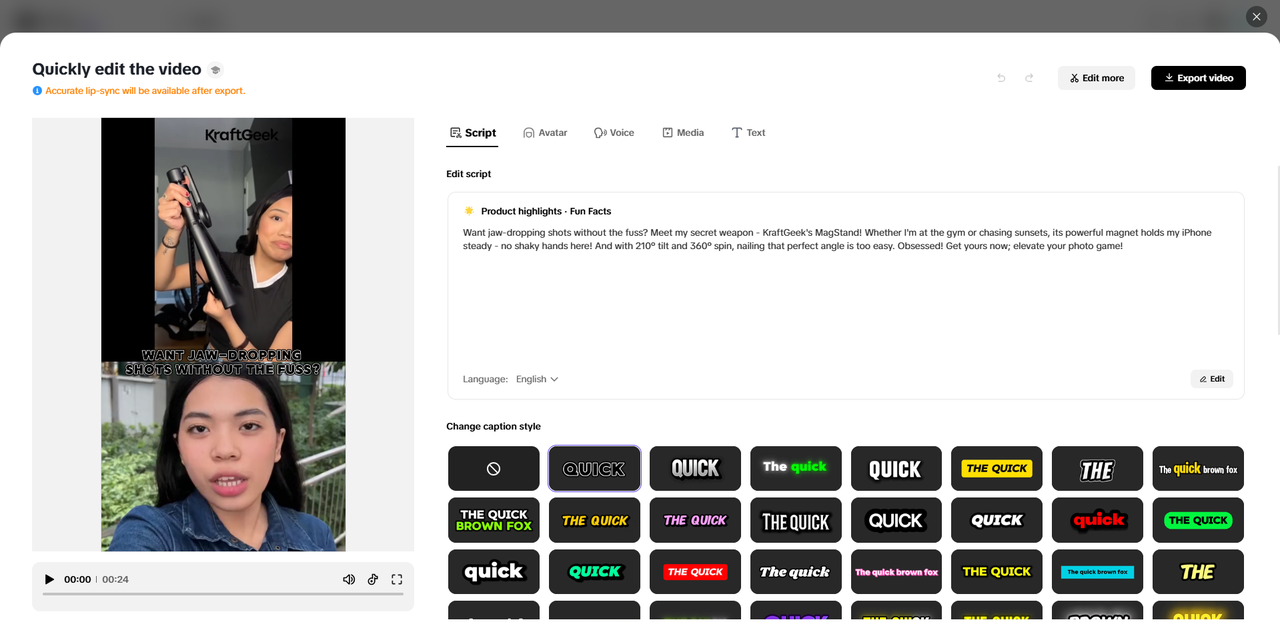
Task: Open the Media panel icon
Action: [x=667, y=132]
